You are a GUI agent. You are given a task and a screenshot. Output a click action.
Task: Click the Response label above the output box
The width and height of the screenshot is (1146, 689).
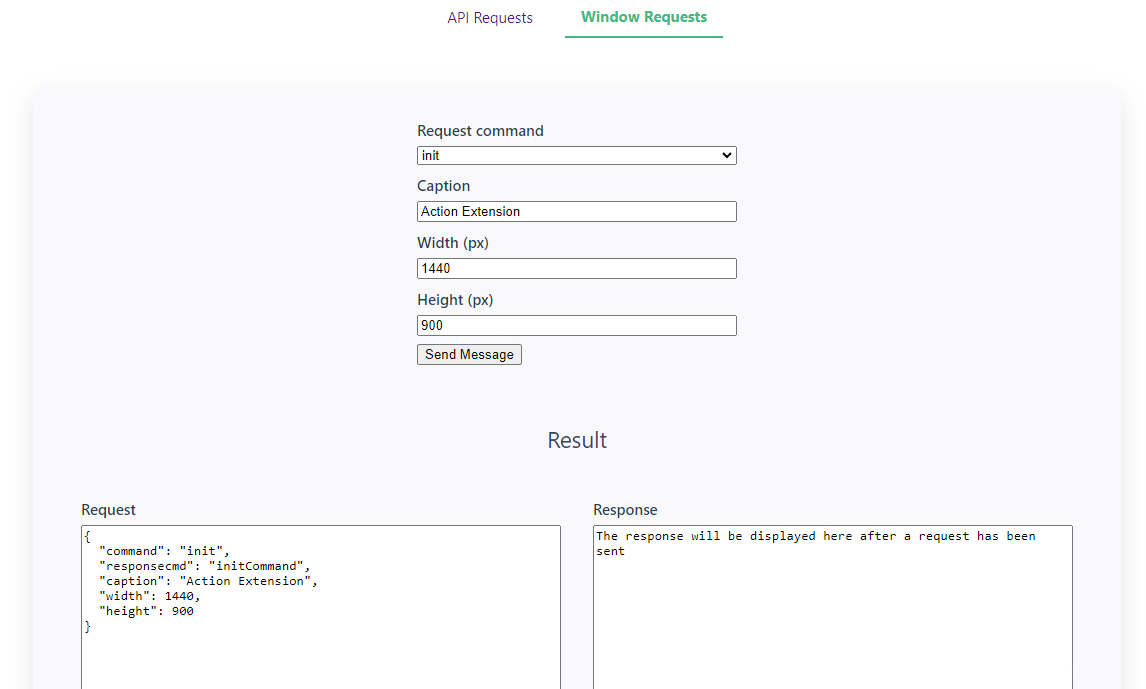pyautogui.click(x=625, y=510)
